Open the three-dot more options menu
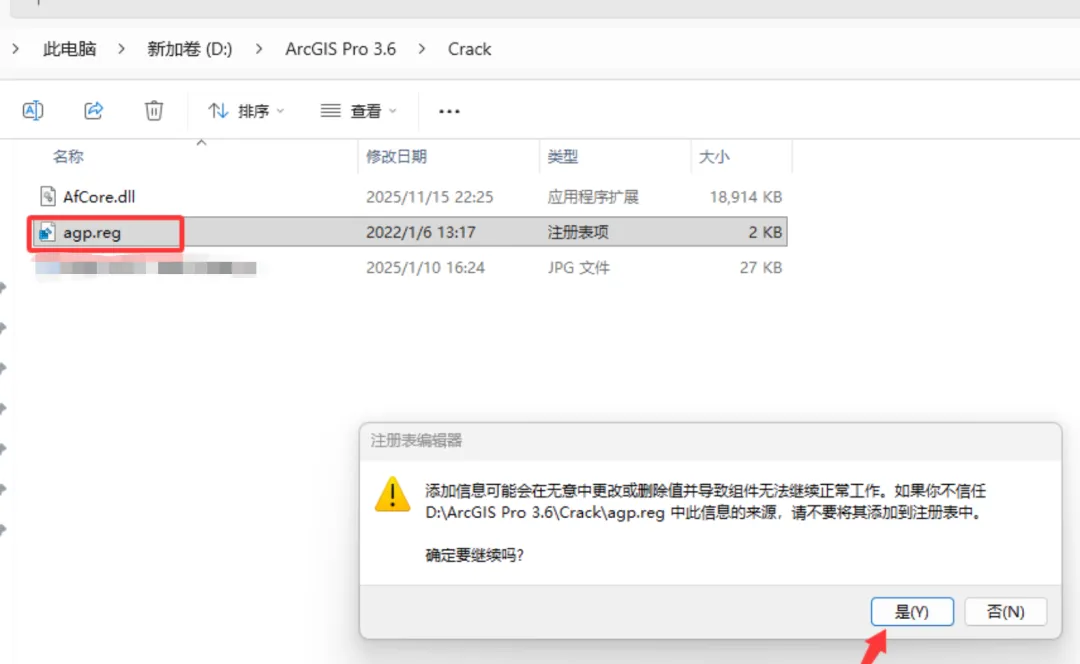This screenshot has width=1080, height=664. (x=449, y=111)
